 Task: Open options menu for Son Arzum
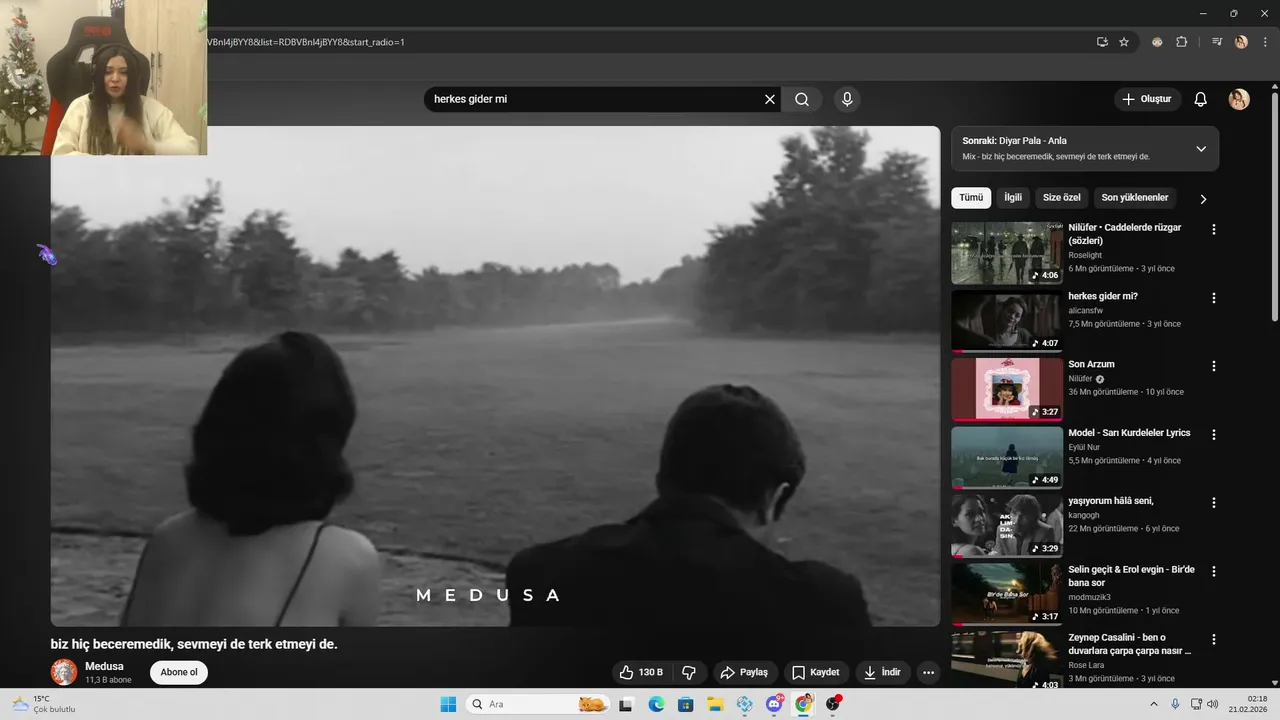[x=1214, y=366]
